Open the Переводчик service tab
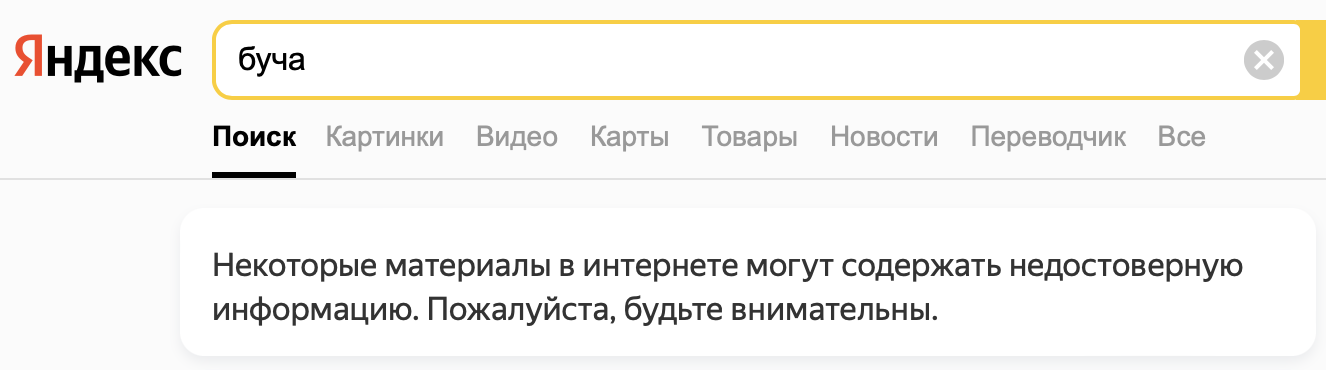Screen dimensions: 1326x370 [1048, 137]
